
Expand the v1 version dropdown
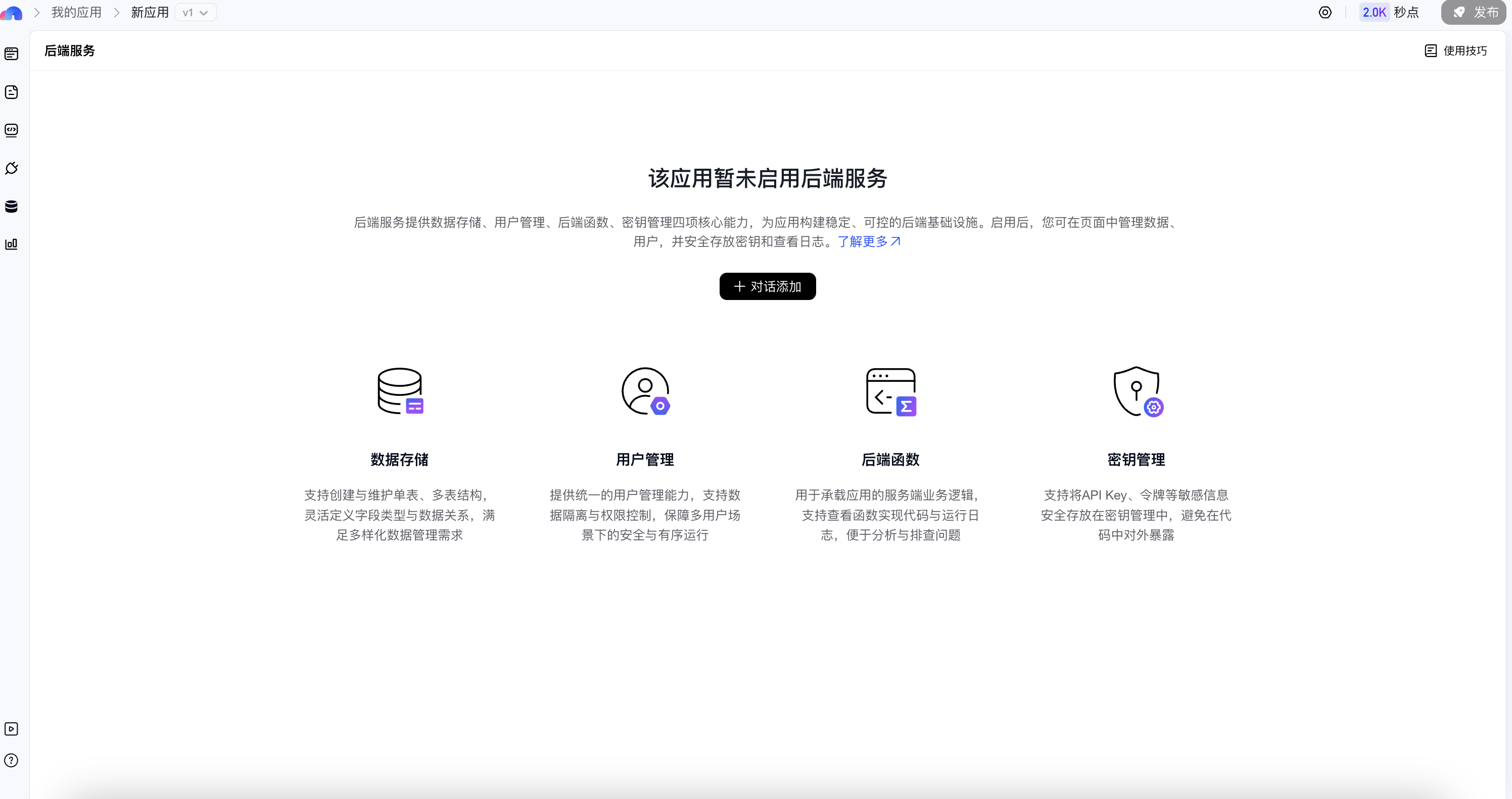click(196, 12)
